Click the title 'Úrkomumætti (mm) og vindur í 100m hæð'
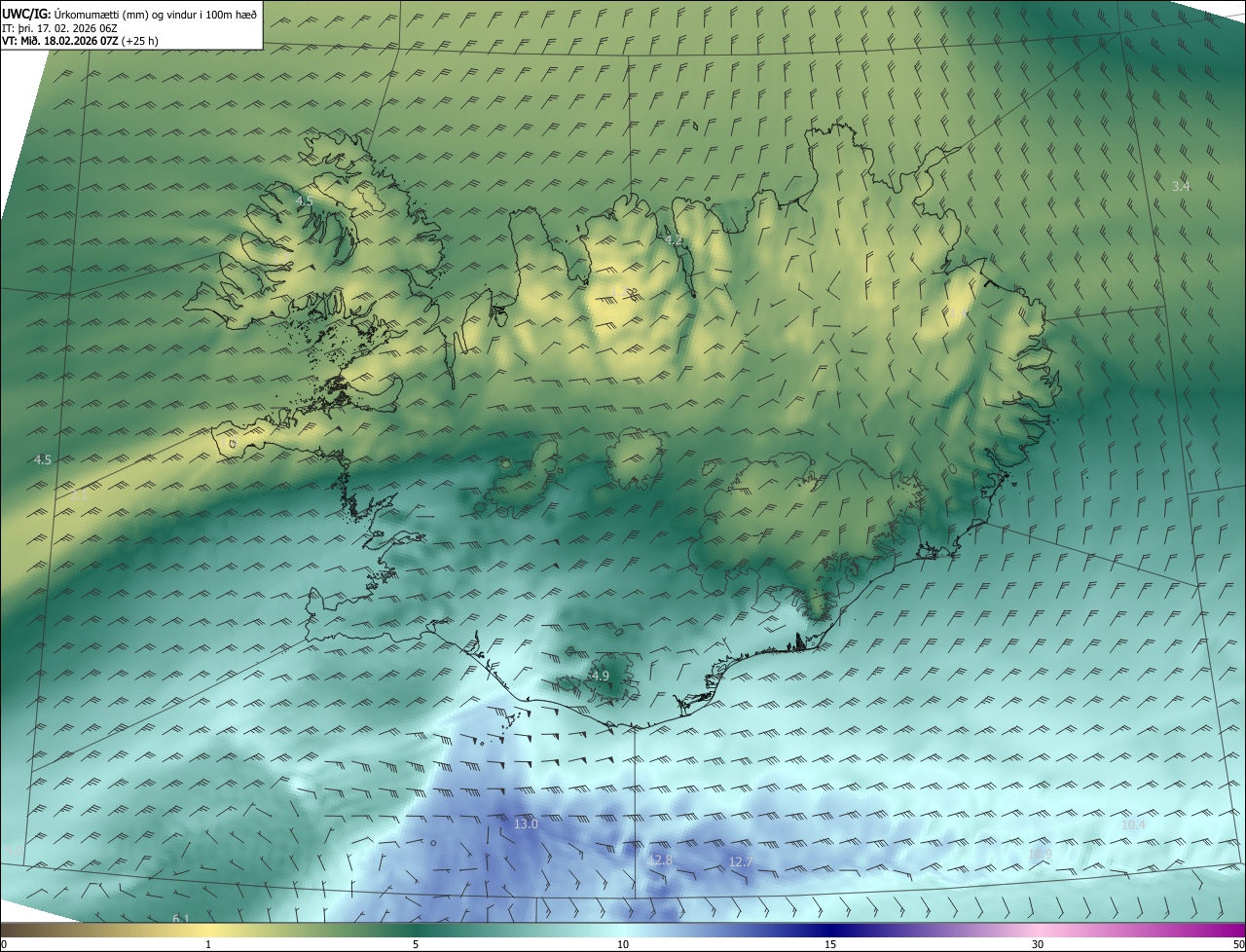Screen dimensions: 1246x952 (156, 14)
